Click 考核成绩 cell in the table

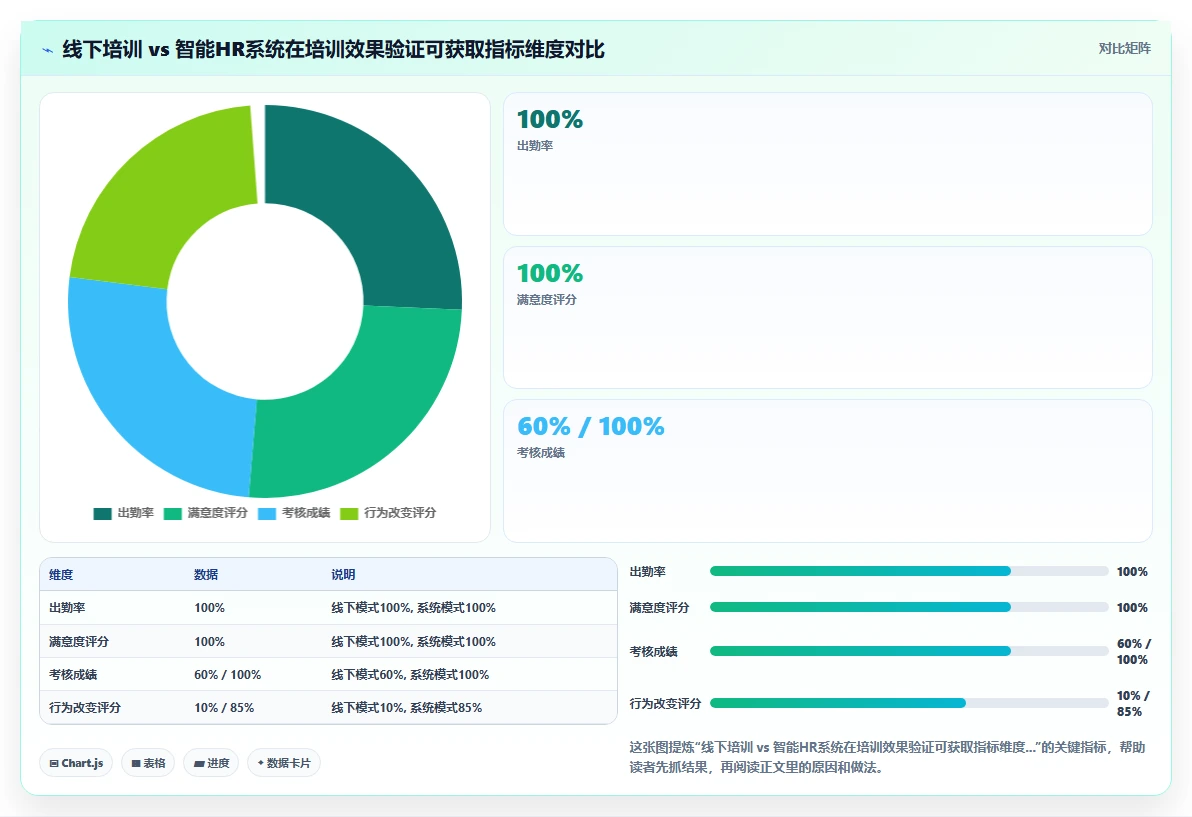[x=73, y=675]
